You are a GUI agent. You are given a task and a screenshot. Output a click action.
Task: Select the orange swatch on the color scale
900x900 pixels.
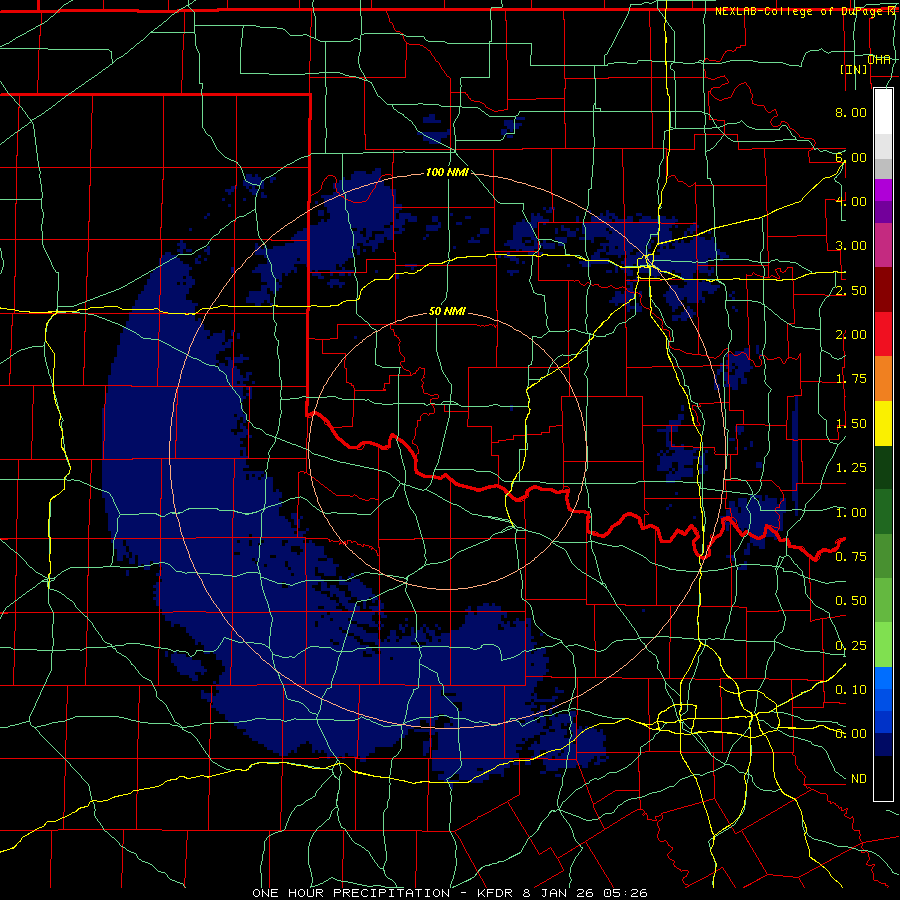tap(883, 379)
